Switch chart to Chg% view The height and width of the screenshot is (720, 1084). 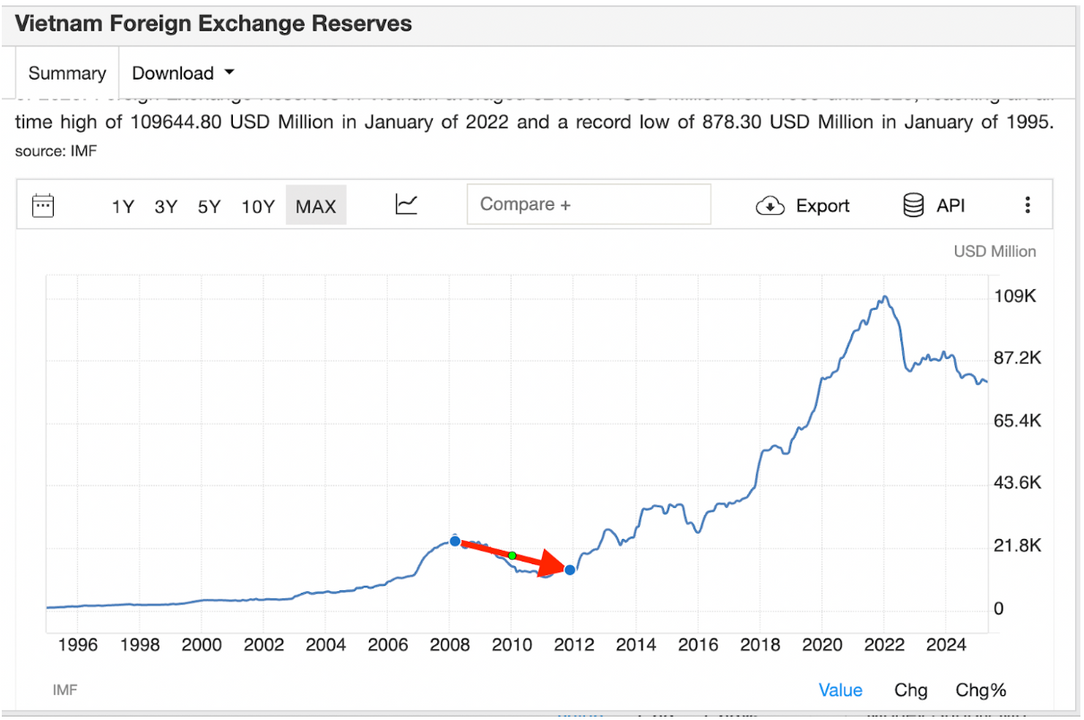pyautogui.click(x=980, y=690)
